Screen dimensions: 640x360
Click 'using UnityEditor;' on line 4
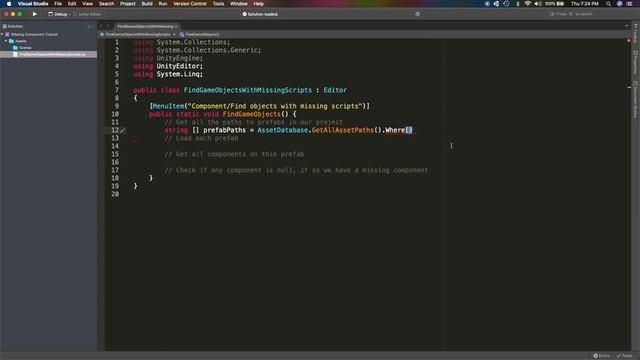[168, 66]
